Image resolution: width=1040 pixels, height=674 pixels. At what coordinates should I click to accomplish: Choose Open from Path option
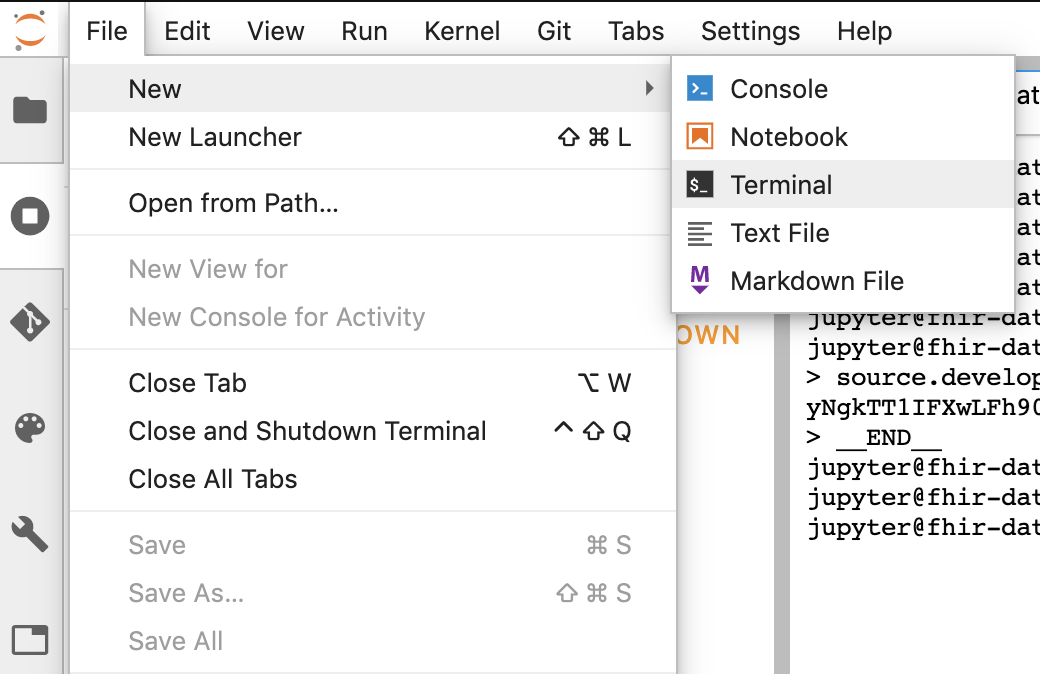[233, 204]
